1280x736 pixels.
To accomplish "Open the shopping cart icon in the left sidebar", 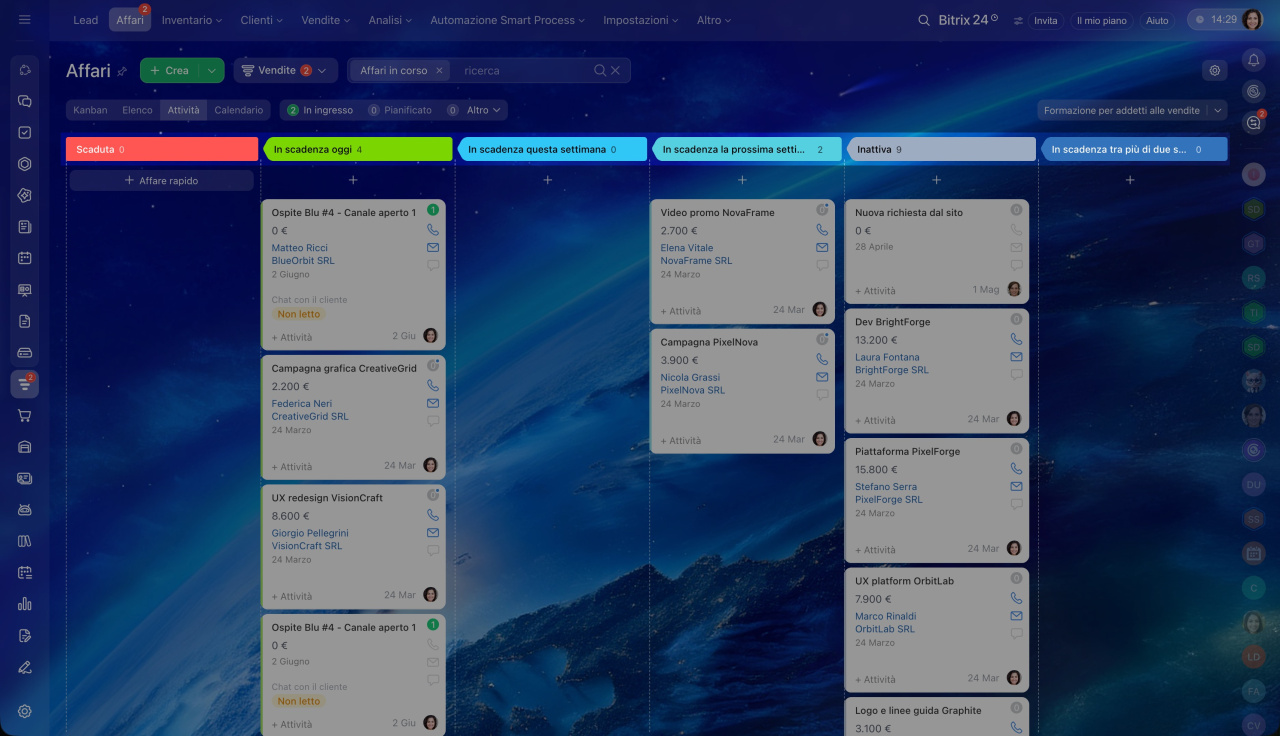I will click(x=25, y=416).
